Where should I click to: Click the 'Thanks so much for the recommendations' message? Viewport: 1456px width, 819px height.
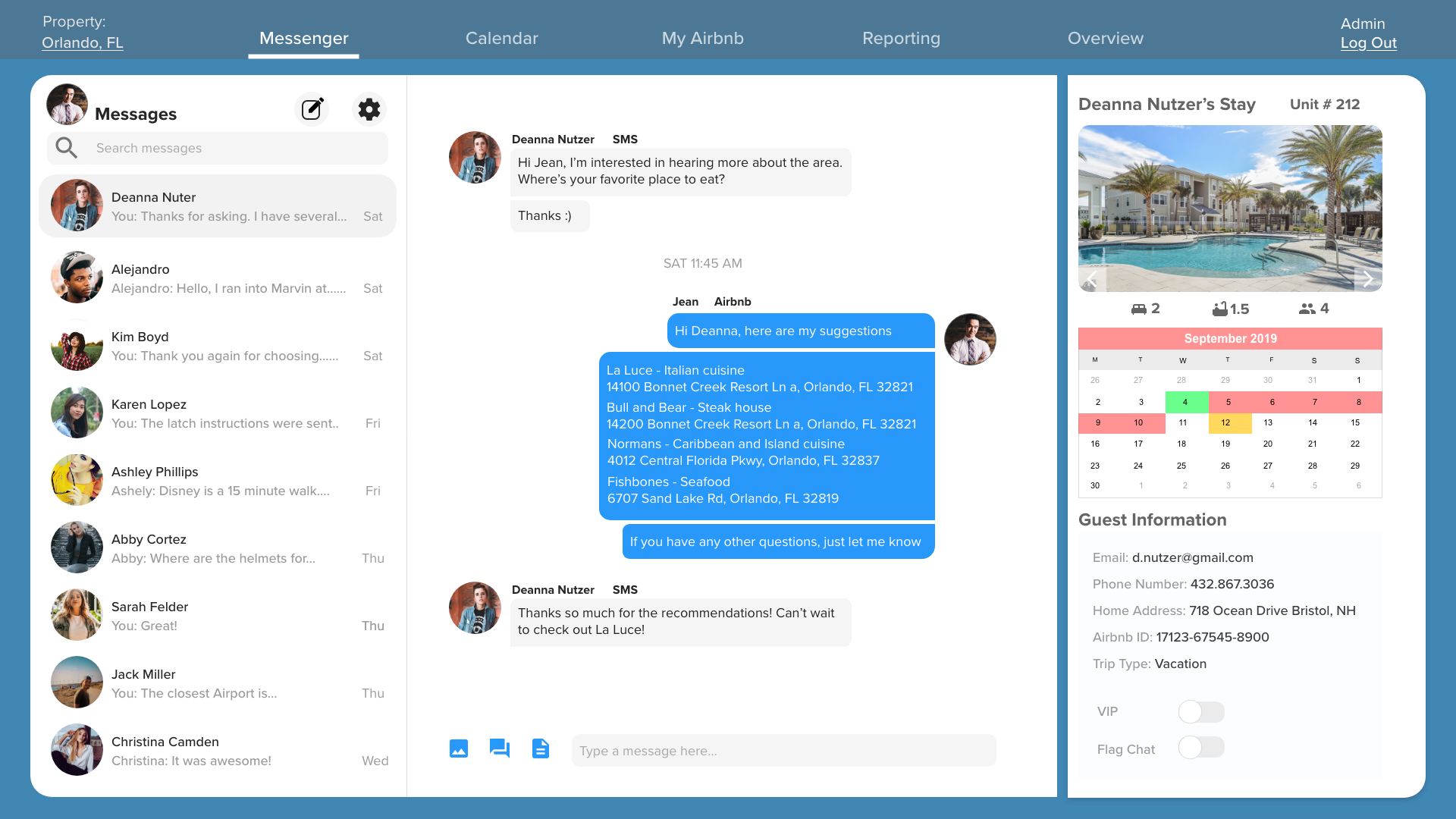click(x=680, y=622)
